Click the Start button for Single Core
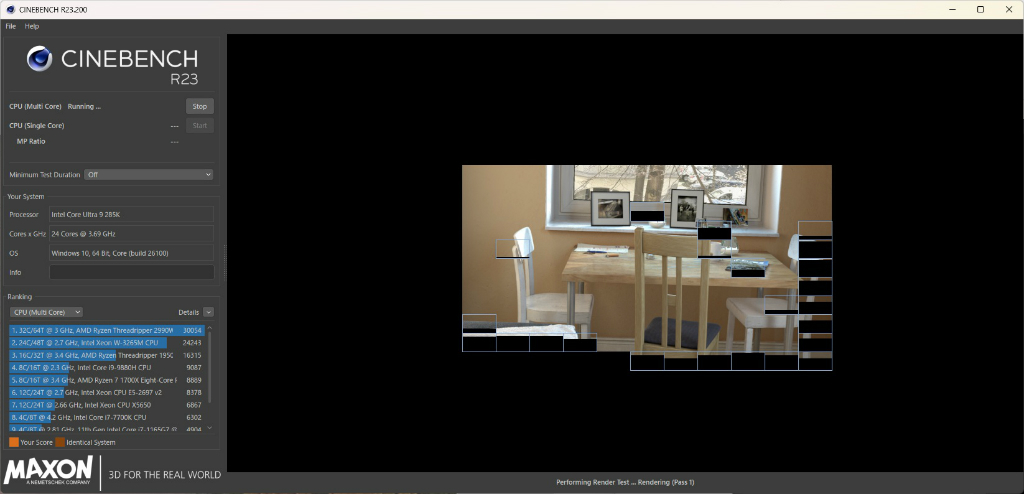The width and height of the screenshot is (1024, 494). (x=200, y=125)
